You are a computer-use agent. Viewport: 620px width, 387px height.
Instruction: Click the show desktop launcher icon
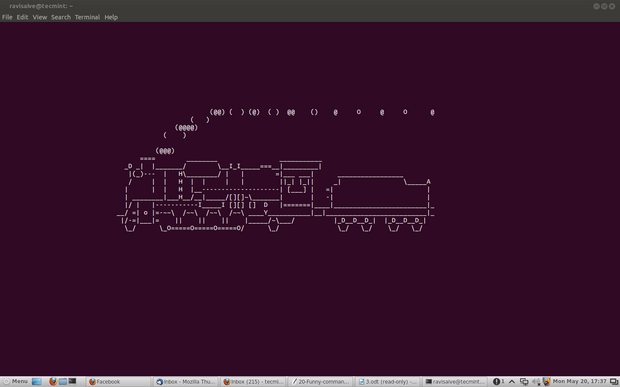pos(37,381)
